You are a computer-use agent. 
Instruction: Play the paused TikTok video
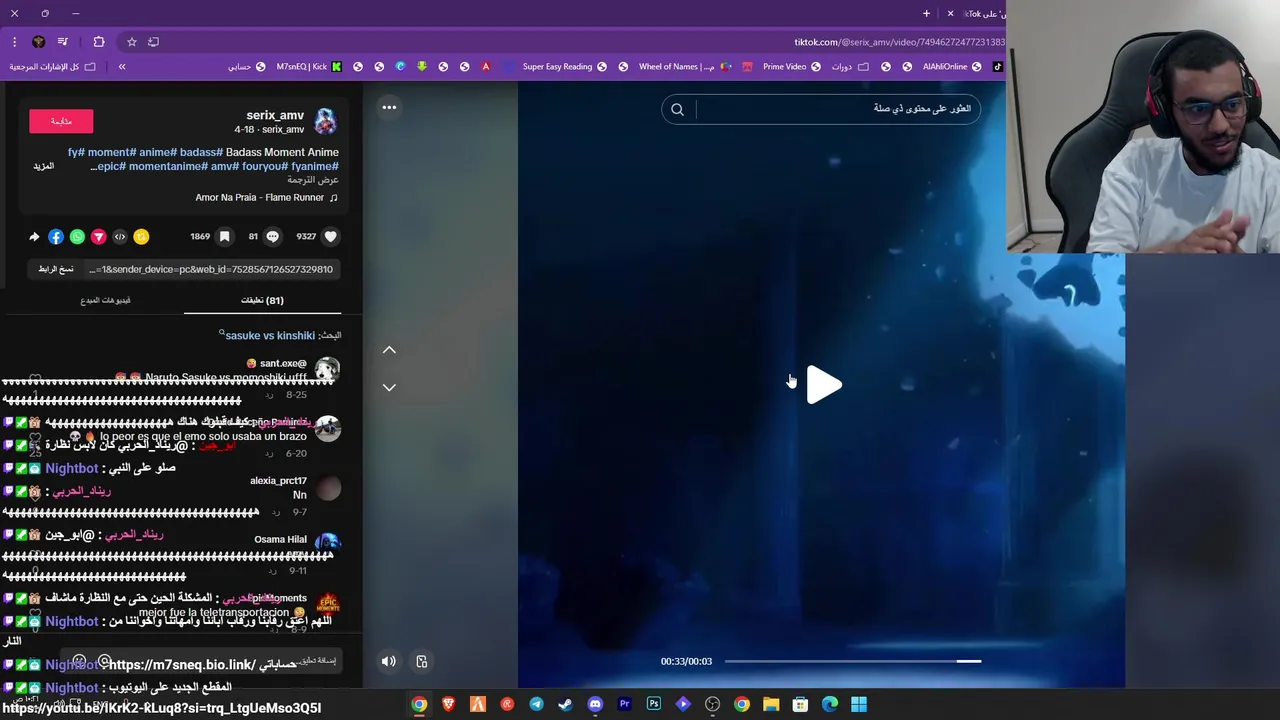[824, 385]
